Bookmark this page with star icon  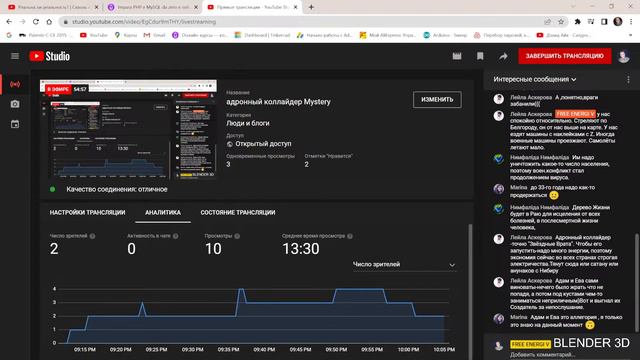(561, 22)
